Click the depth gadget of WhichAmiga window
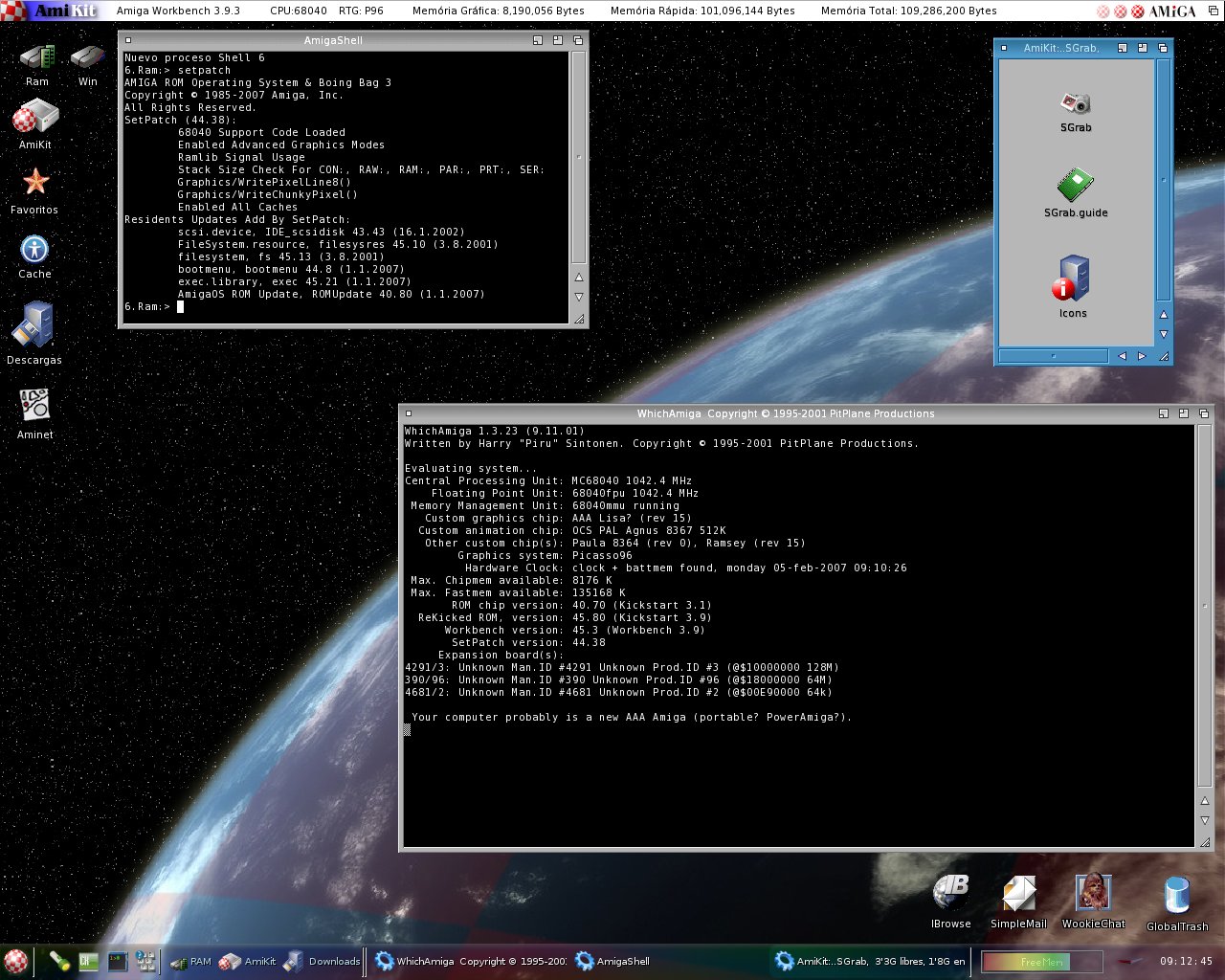The image size is (1225, 980). click(x=1204, y=413)
